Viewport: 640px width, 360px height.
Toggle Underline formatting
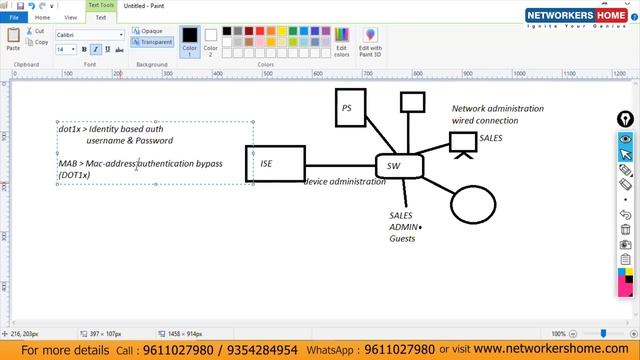coord(107,49)
